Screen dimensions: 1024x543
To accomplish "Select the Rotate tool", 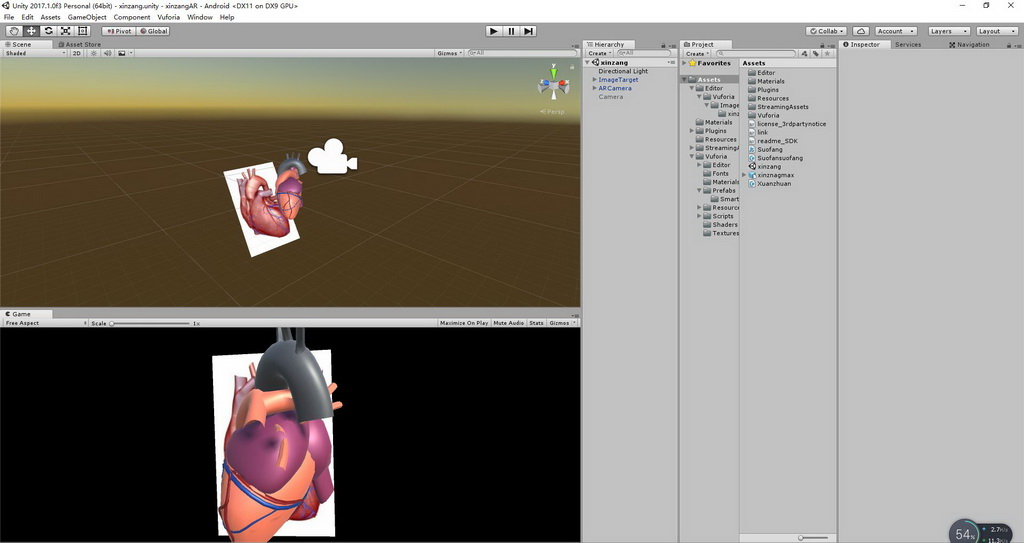I will click(48, 31).
